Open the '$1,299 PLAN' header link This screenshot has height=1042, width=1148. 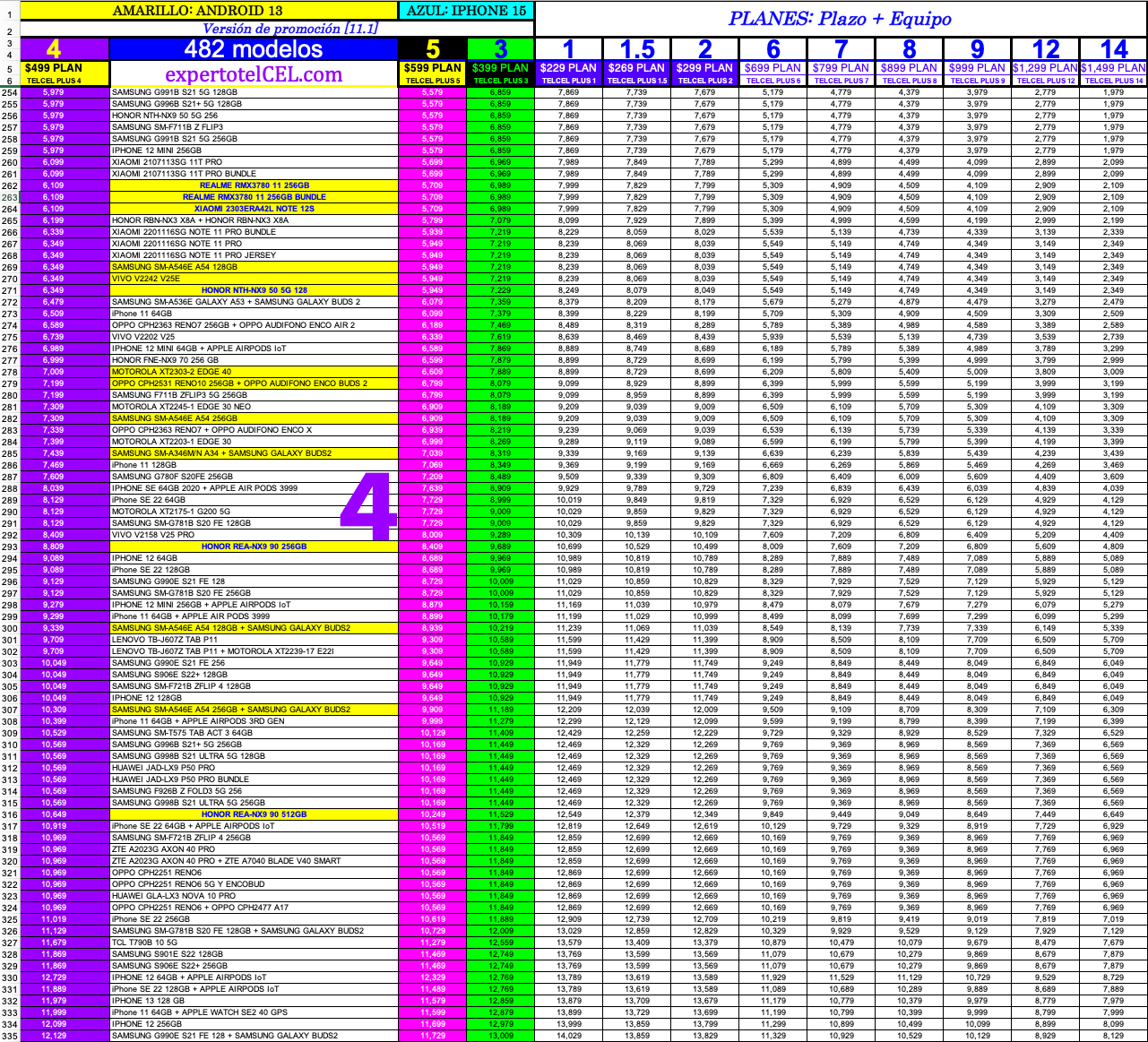click(x=1046, y=68)
